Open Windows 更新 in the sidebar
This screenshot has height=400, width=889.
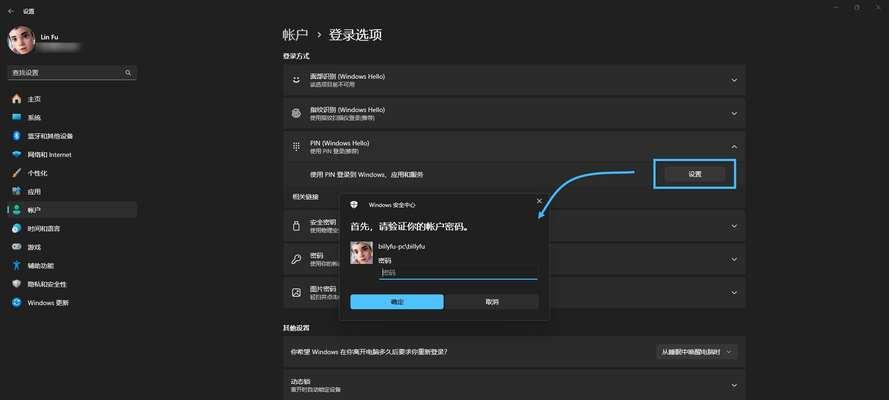point(72,303)
